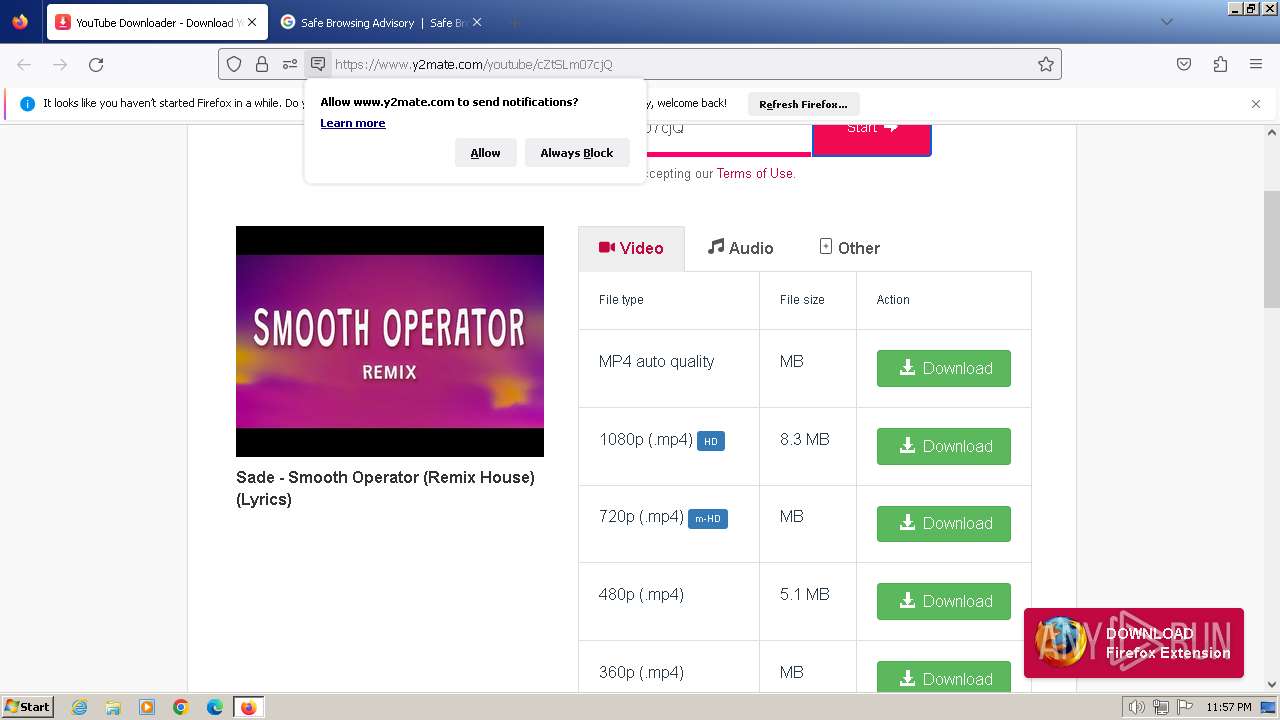1280x720 pixels.
Task: Open the Firefox application menu
Action: point(1256,64)
